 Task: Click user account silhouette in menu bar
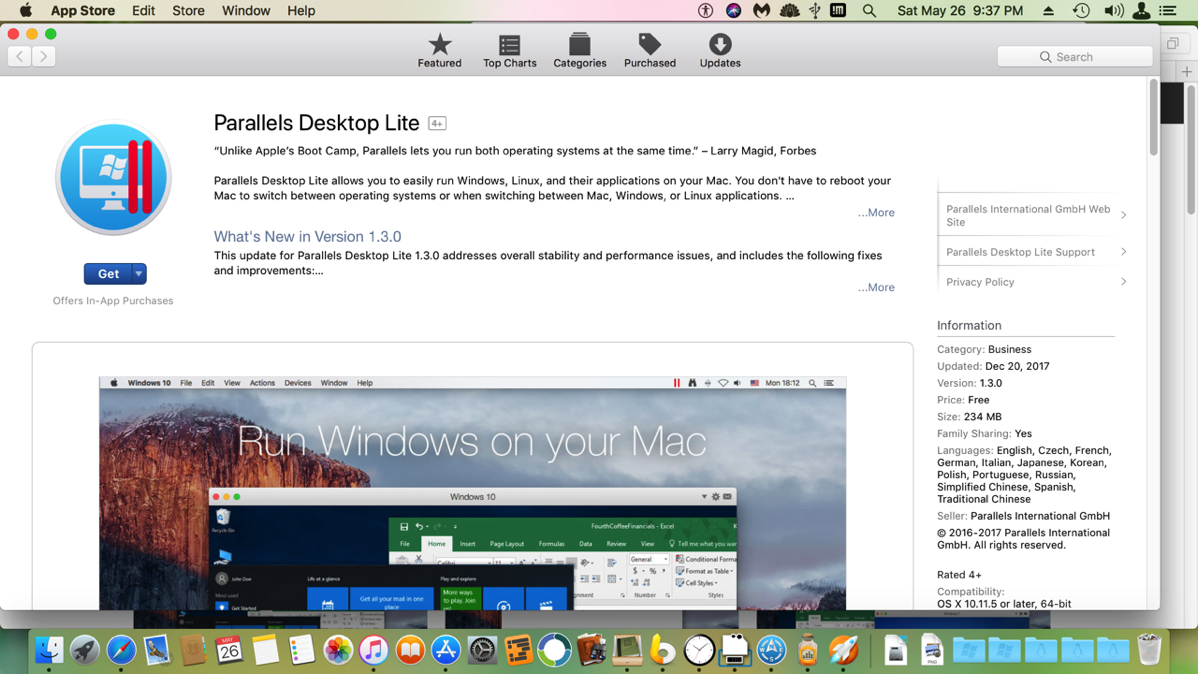coord(1141,11)
